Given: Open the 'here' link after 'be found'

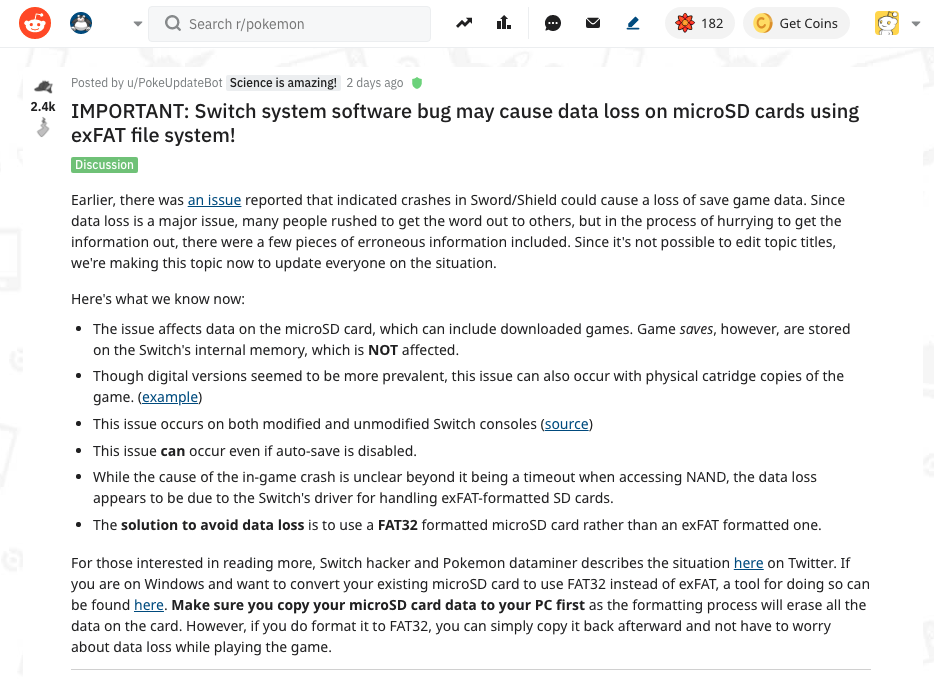Looking at the screenshot, I should click(x=148, y=605).
